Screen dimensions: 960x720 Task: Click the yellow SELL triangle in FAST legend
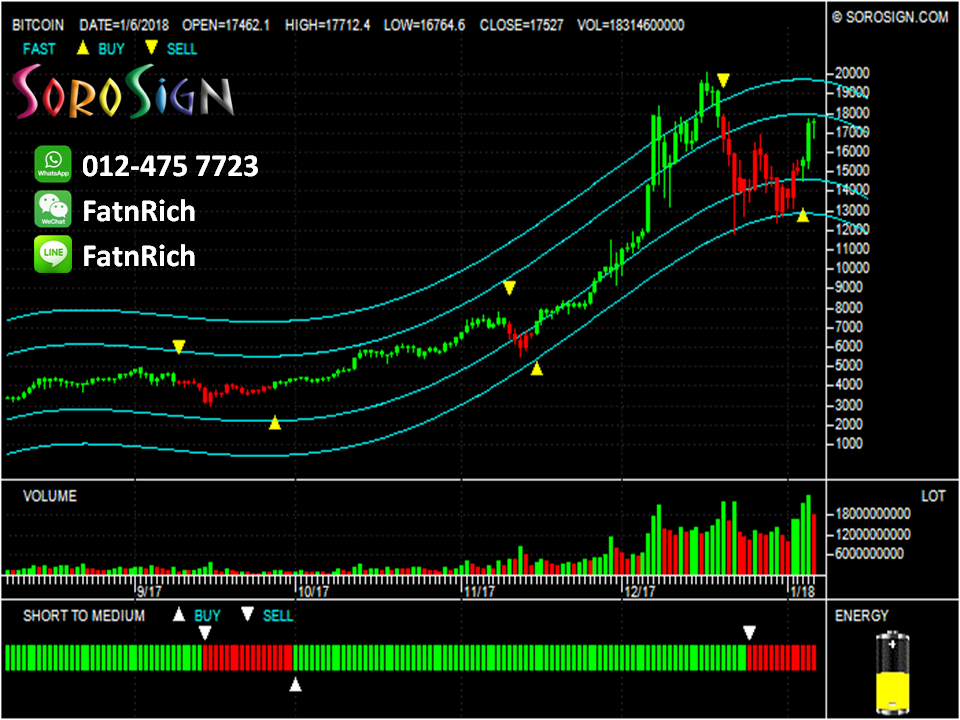pos(151,47)
